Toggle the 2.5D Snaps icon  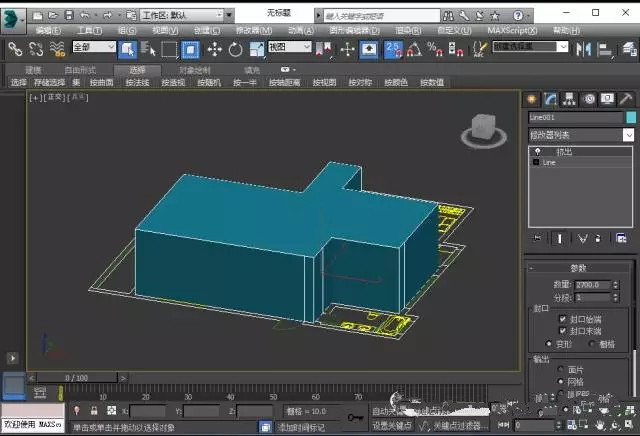coord(393,49)
